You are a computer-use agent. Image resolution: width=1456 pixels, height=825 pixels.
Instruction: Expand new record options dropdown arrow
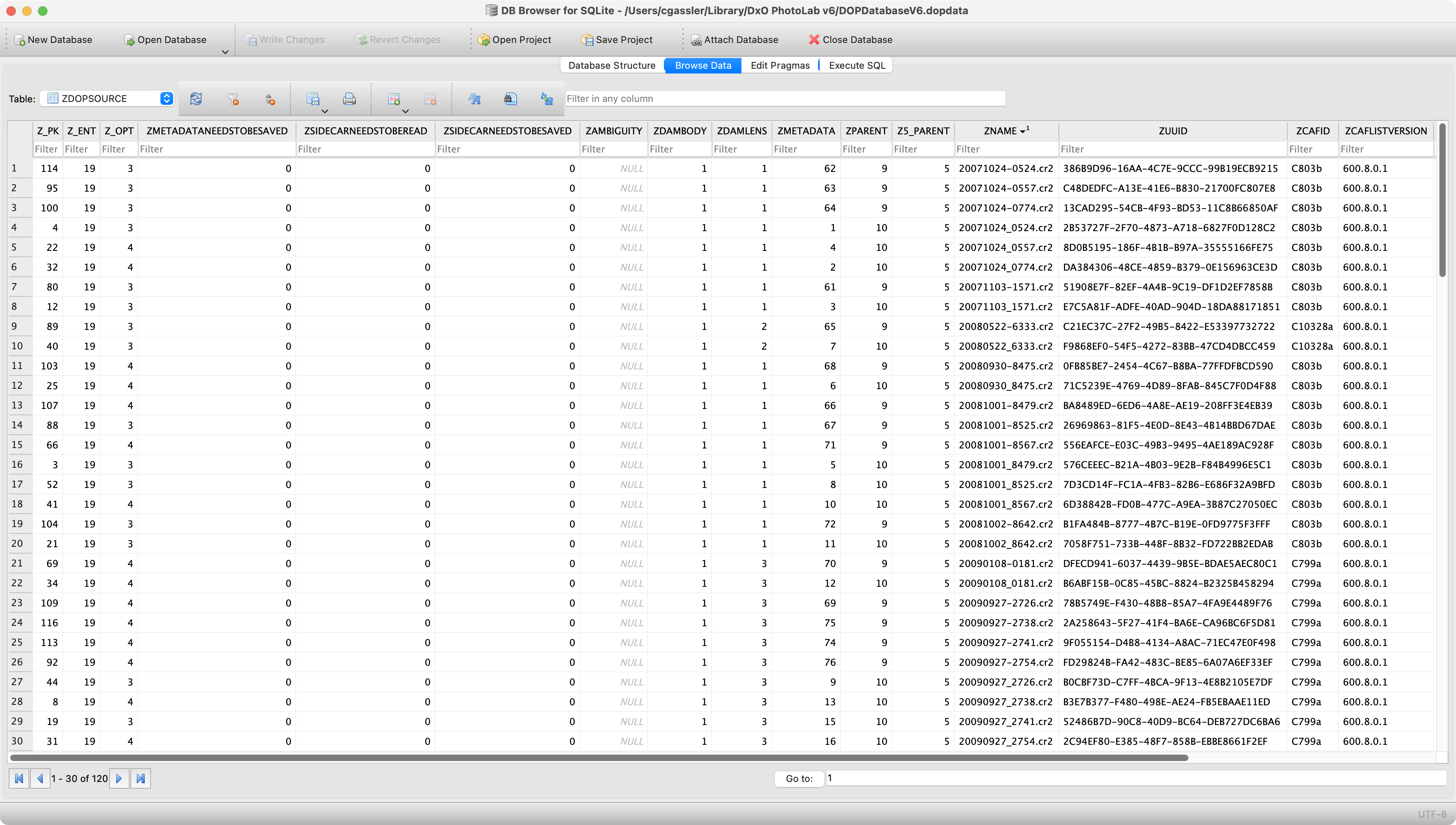point(405,112)
